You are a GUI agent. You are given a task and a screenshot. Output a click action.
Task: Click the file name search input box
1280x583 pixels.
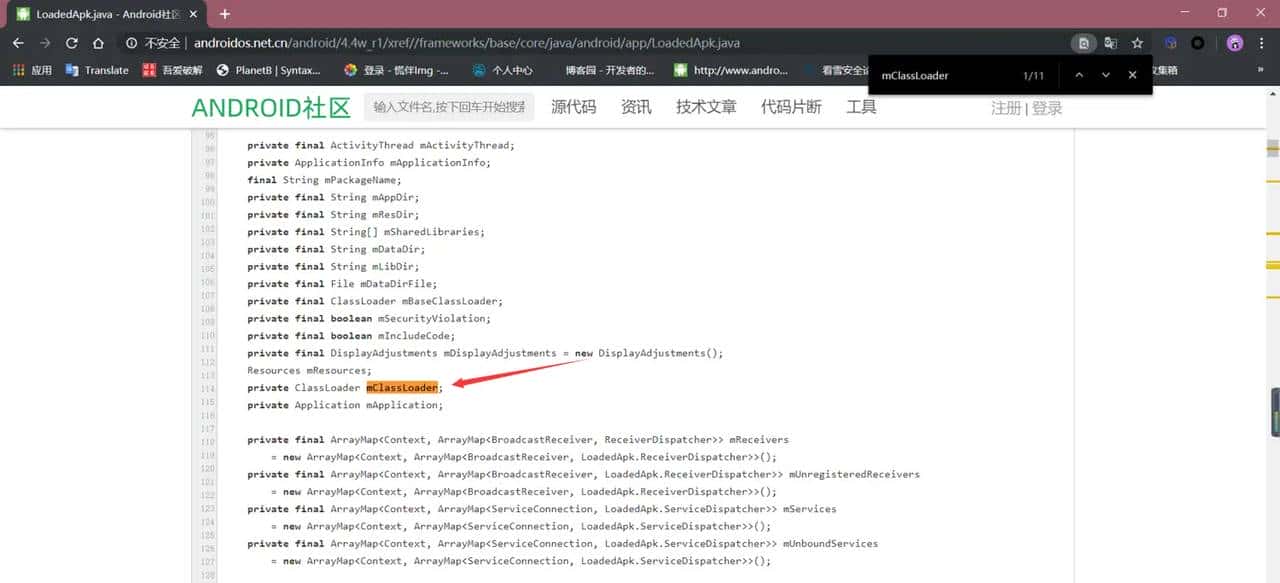click(448, 107)
